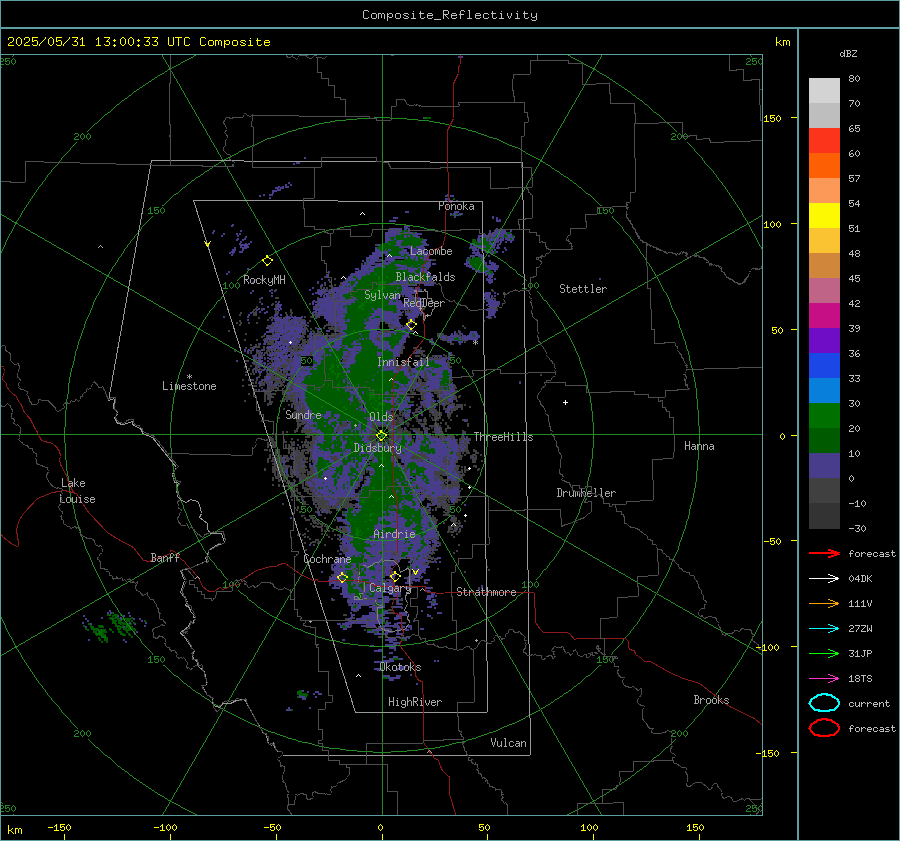Click the Airdrie label
Screen dimensions: 900x841
pyautogui.click(x=394, y=534)
